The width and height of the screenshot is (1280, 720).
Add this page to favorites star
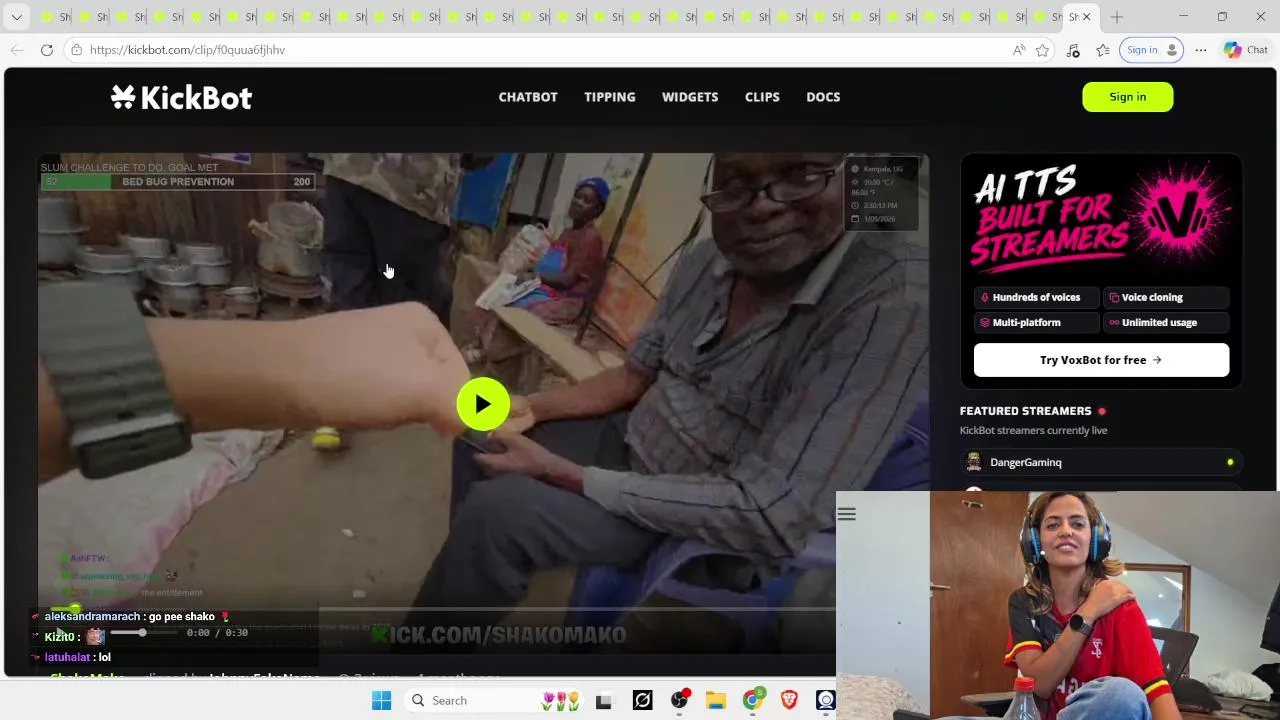(x=1043, y=50)
